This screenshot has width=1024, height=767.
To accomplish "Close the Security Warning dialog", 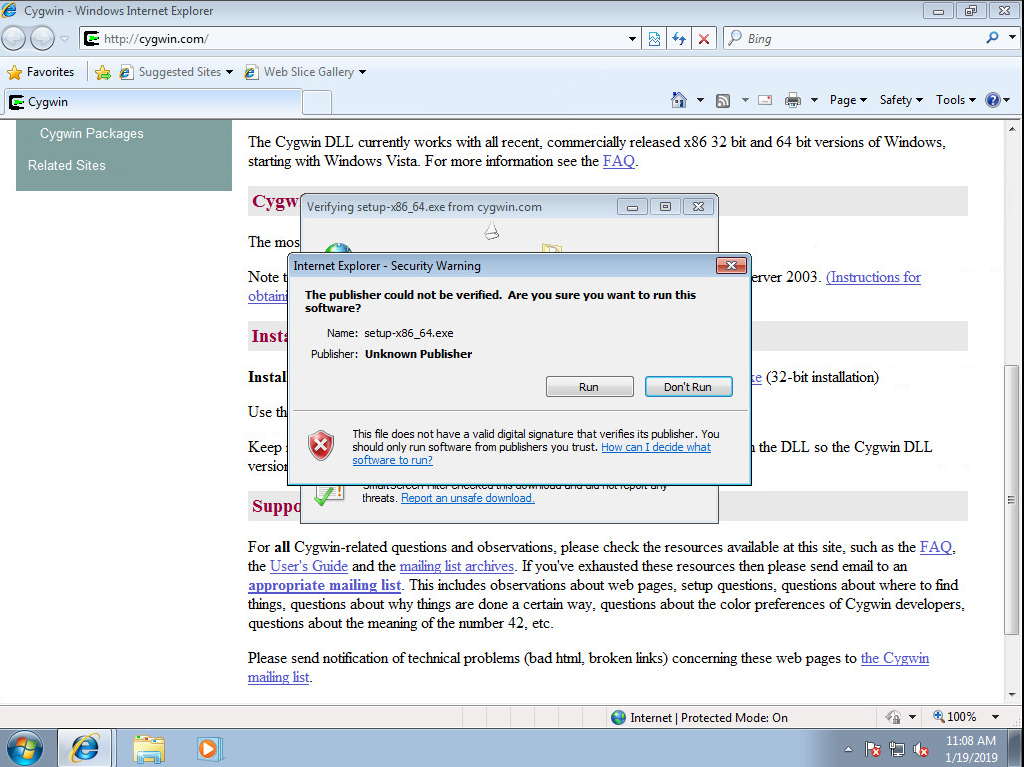I will (731, 265).
